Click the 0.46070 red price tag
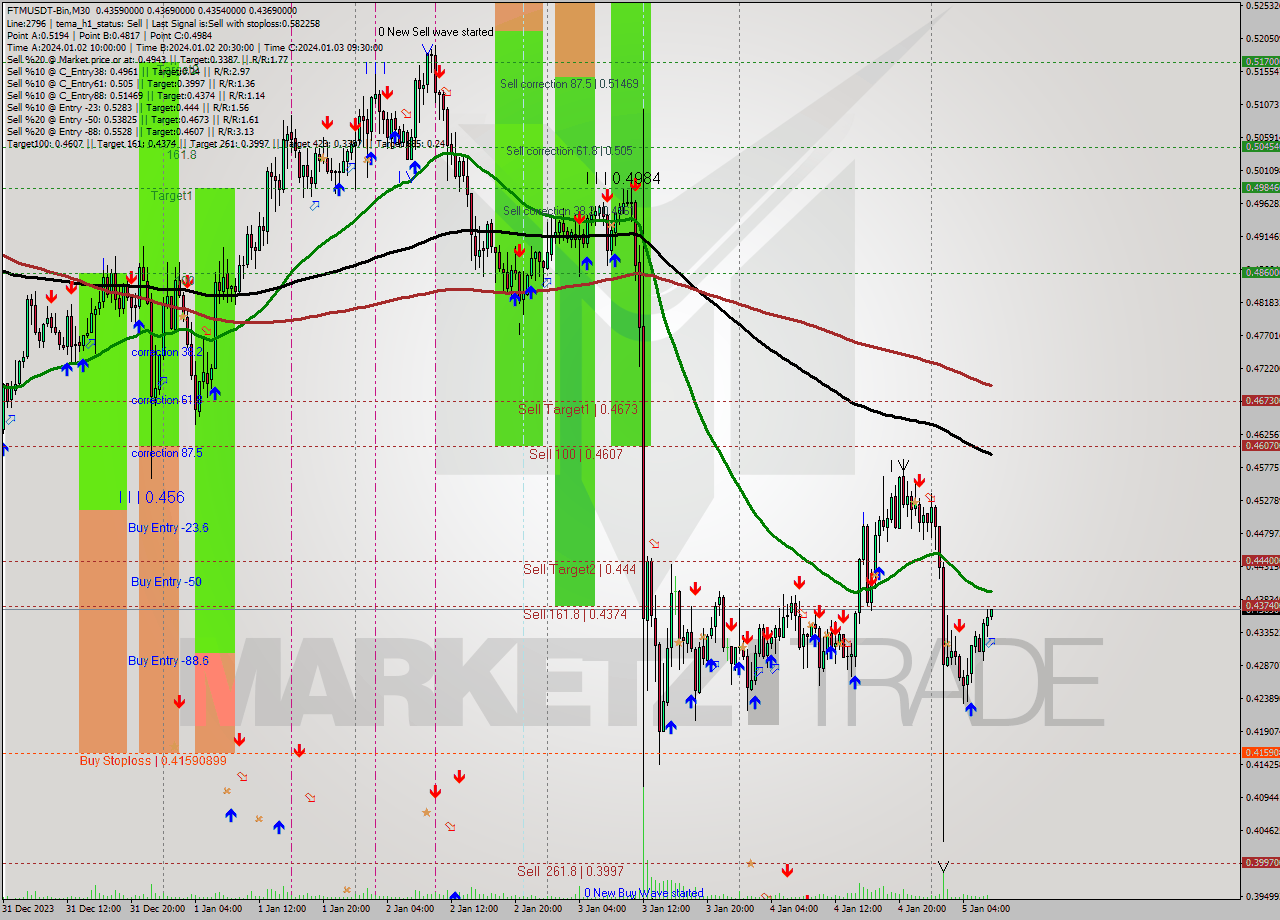1280x920 pixels. [1261, 445]
